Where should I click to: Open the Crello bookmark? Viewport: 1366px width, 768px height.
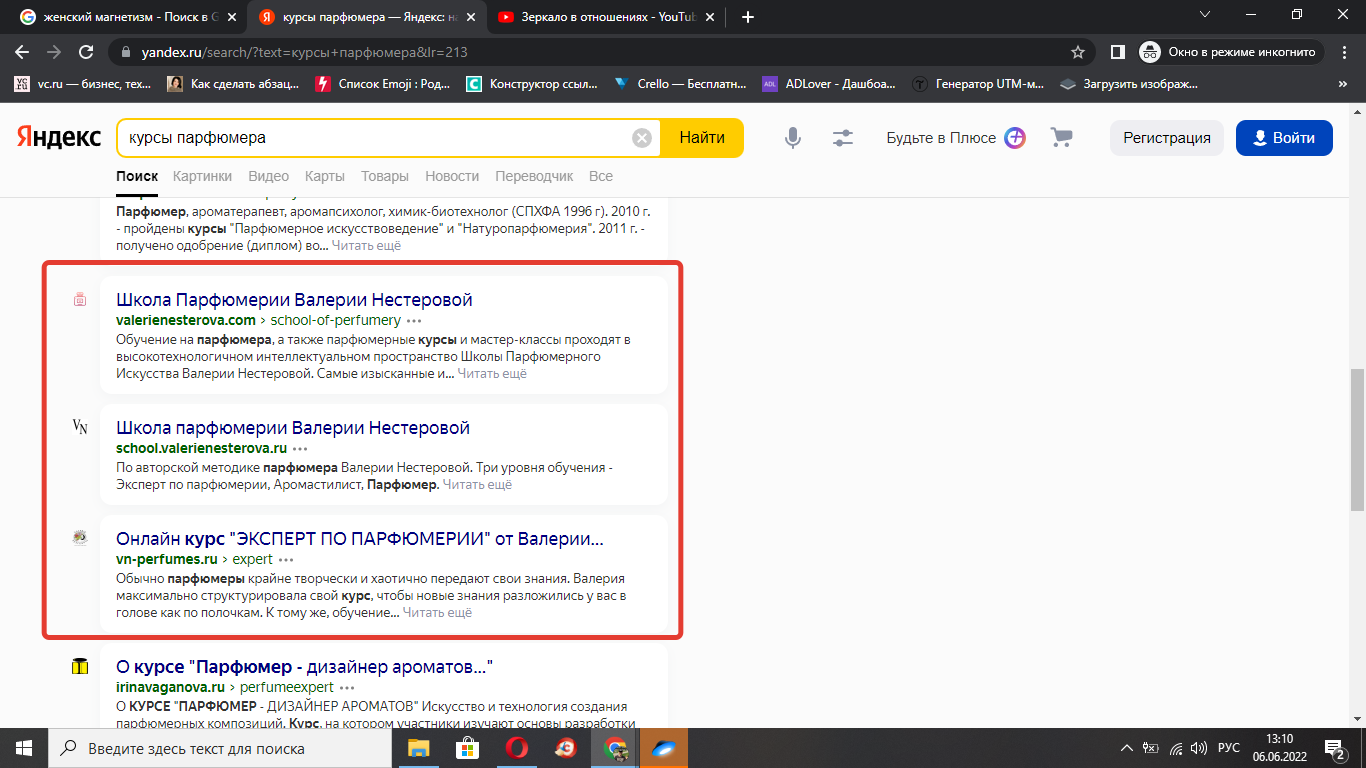pos(679,84)
